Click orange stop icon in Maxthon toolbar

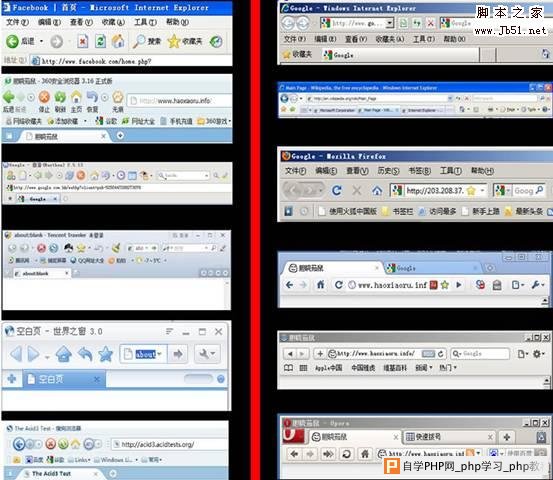81,175
